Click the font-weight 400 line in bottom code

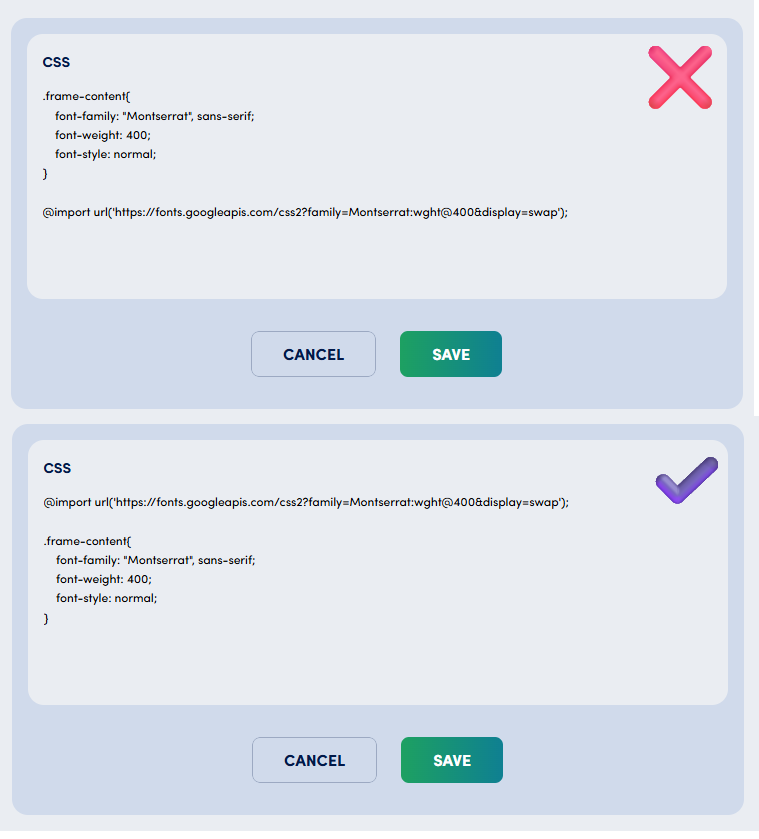click(104, 579)
